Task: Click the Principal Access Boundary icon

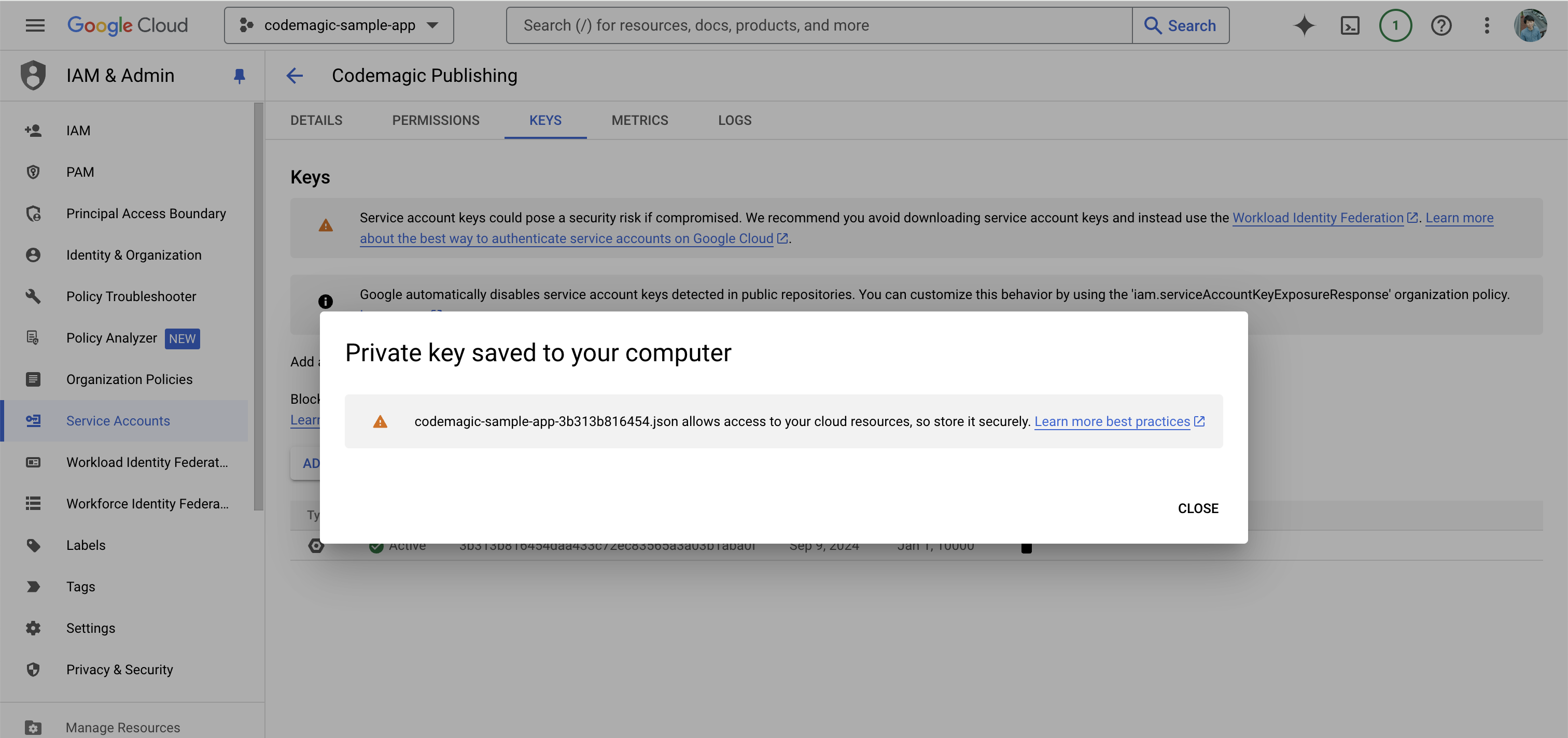Action: [33, 214]
